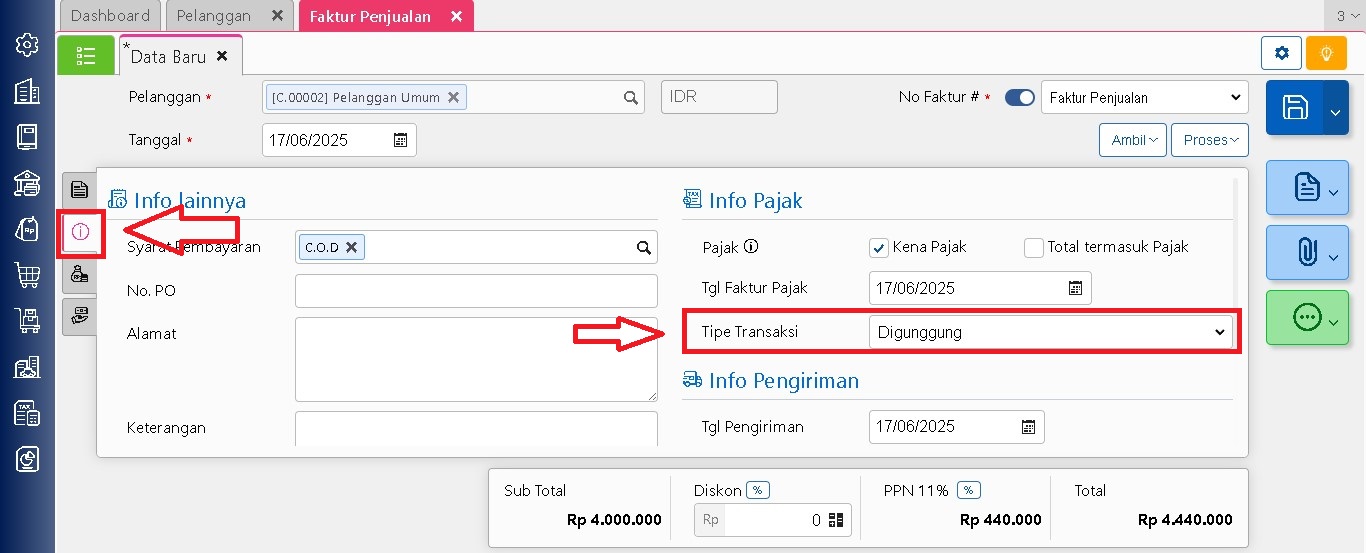1366x553 pixels.
Task: Enable Total termasuk Pajak checkbox
Action: 1033,248
